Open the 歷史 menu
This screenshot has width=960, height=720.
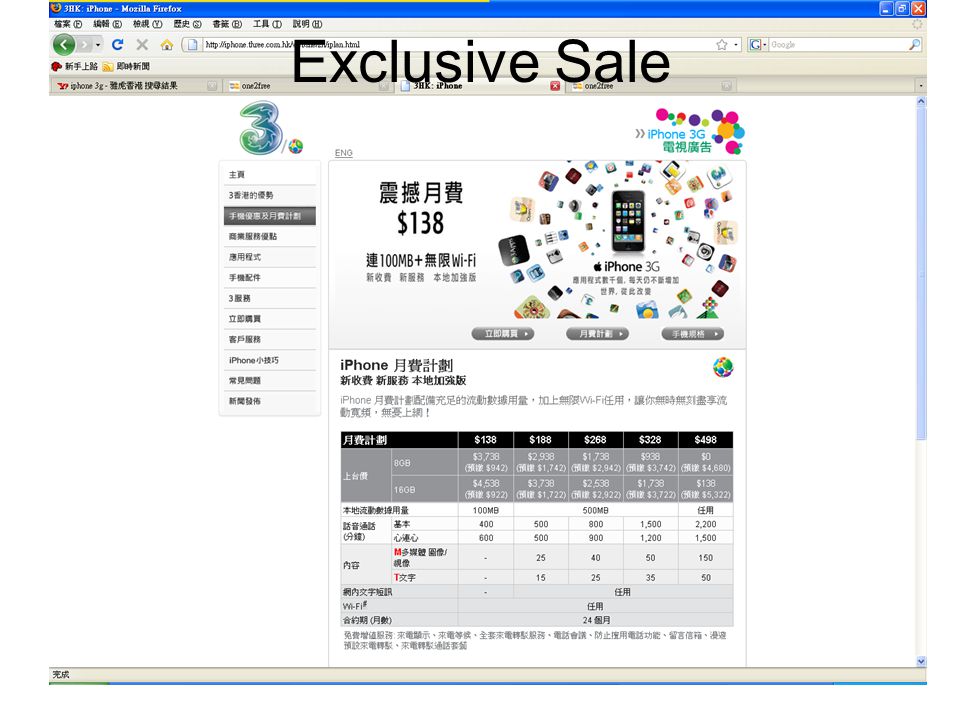[x=187, y=24]
